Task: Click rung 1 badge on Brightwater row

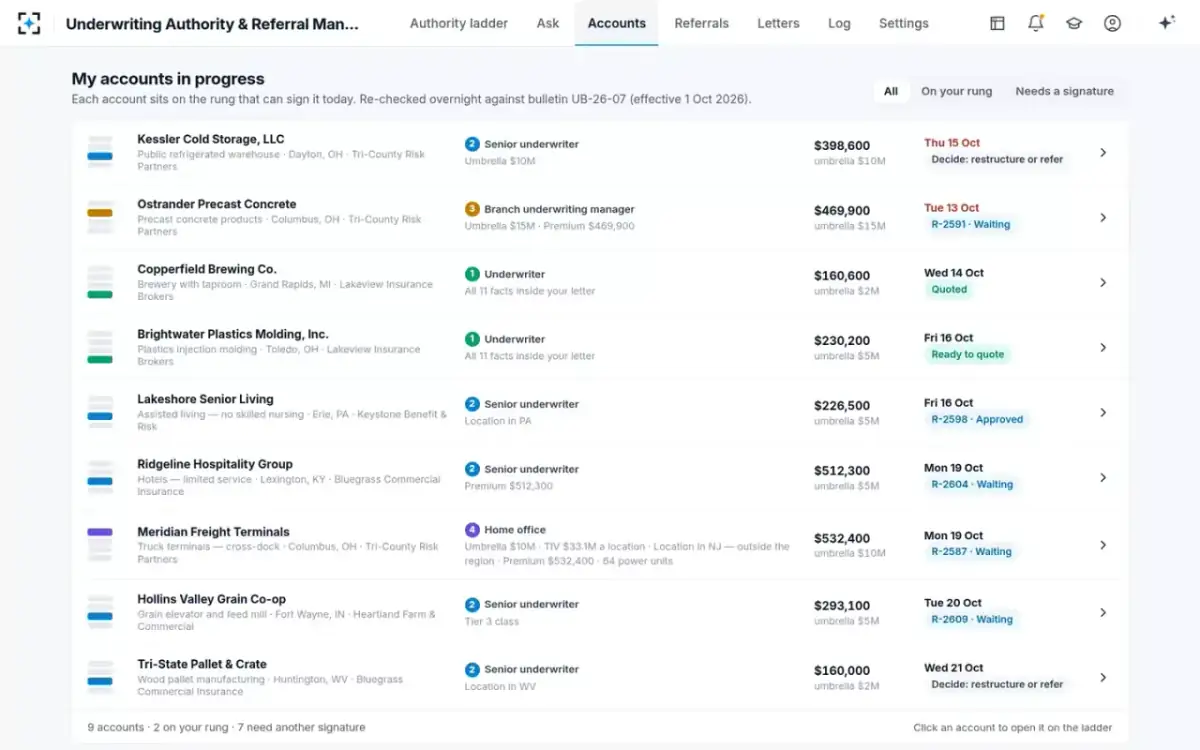Action: [x=472, y=339]
